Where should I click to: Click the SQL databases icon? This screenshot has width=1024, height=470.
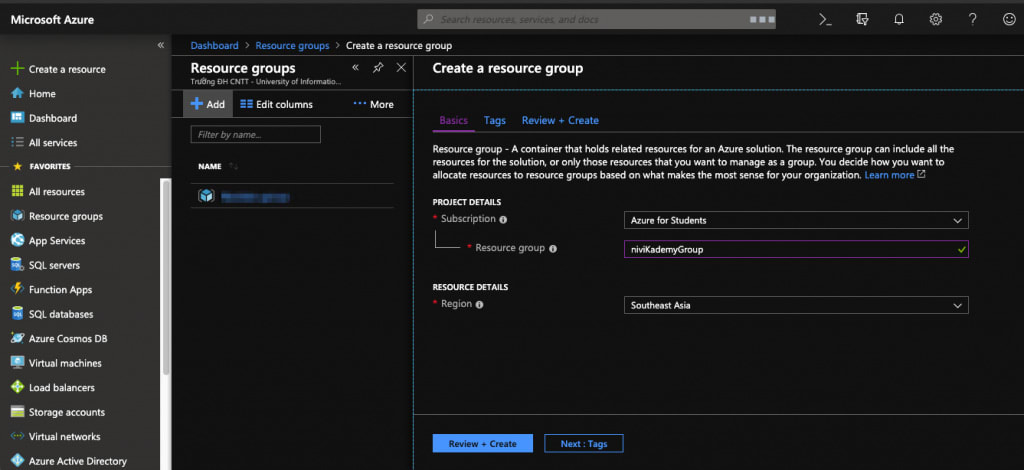click(18, 314)
